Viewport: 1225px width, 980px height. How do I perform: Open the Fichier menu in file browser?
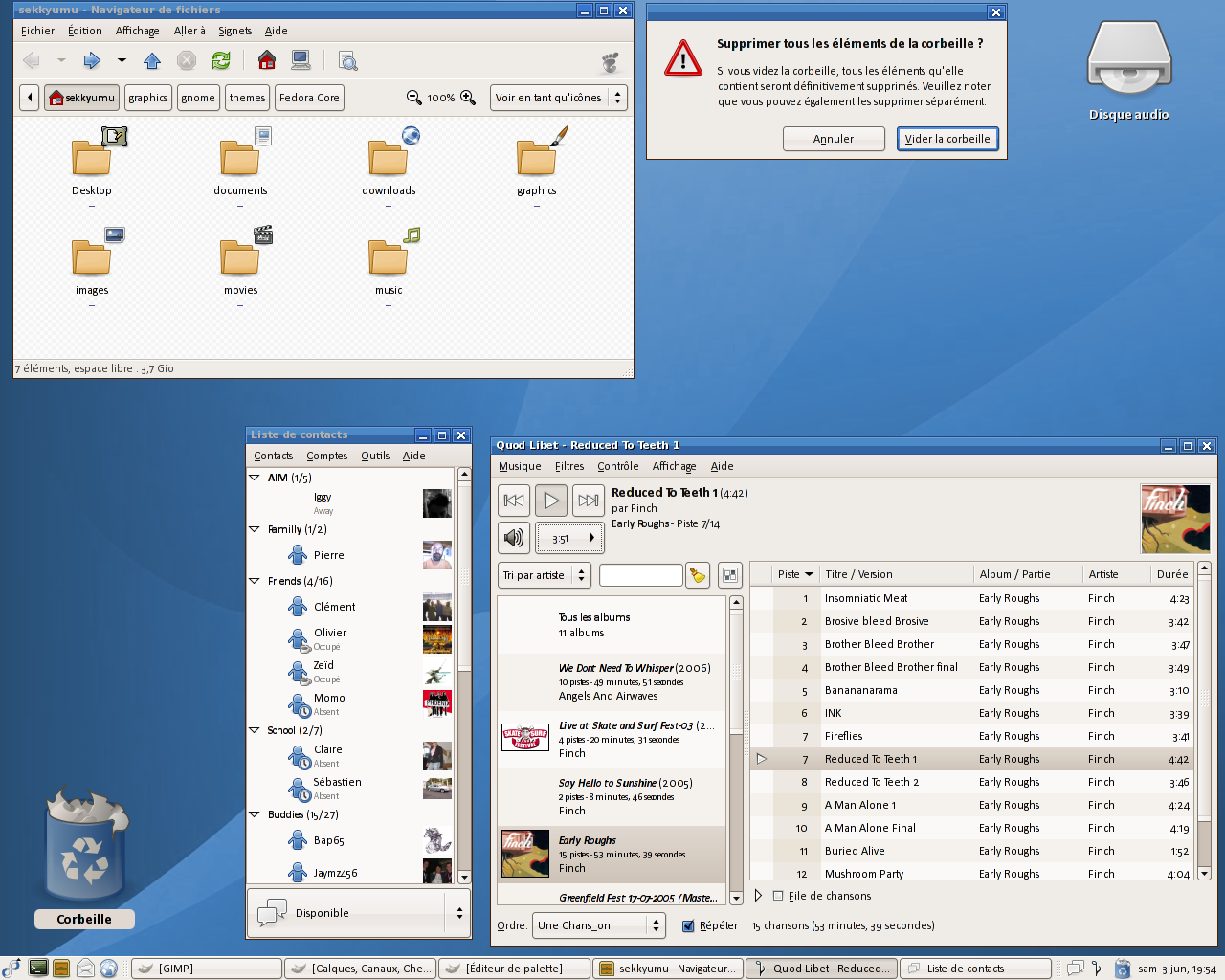38,31
